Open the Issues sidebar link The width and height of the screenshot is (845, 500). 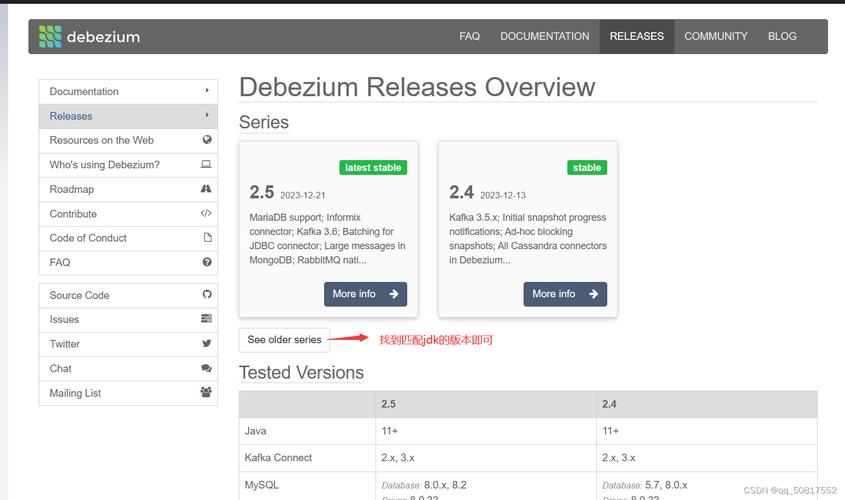point(128,320)
